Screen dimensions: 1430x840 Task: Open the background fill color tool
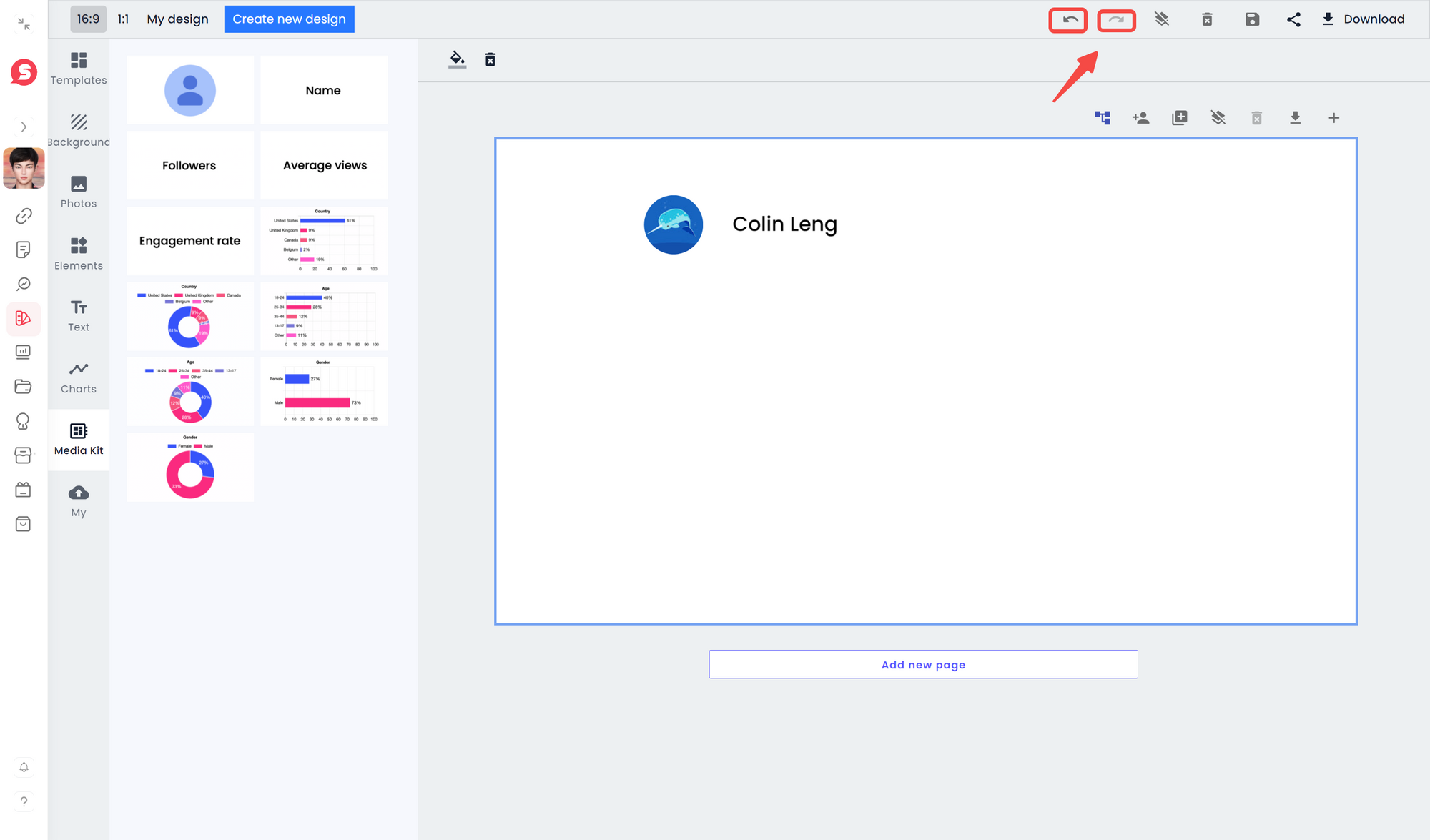click(457, 59)
